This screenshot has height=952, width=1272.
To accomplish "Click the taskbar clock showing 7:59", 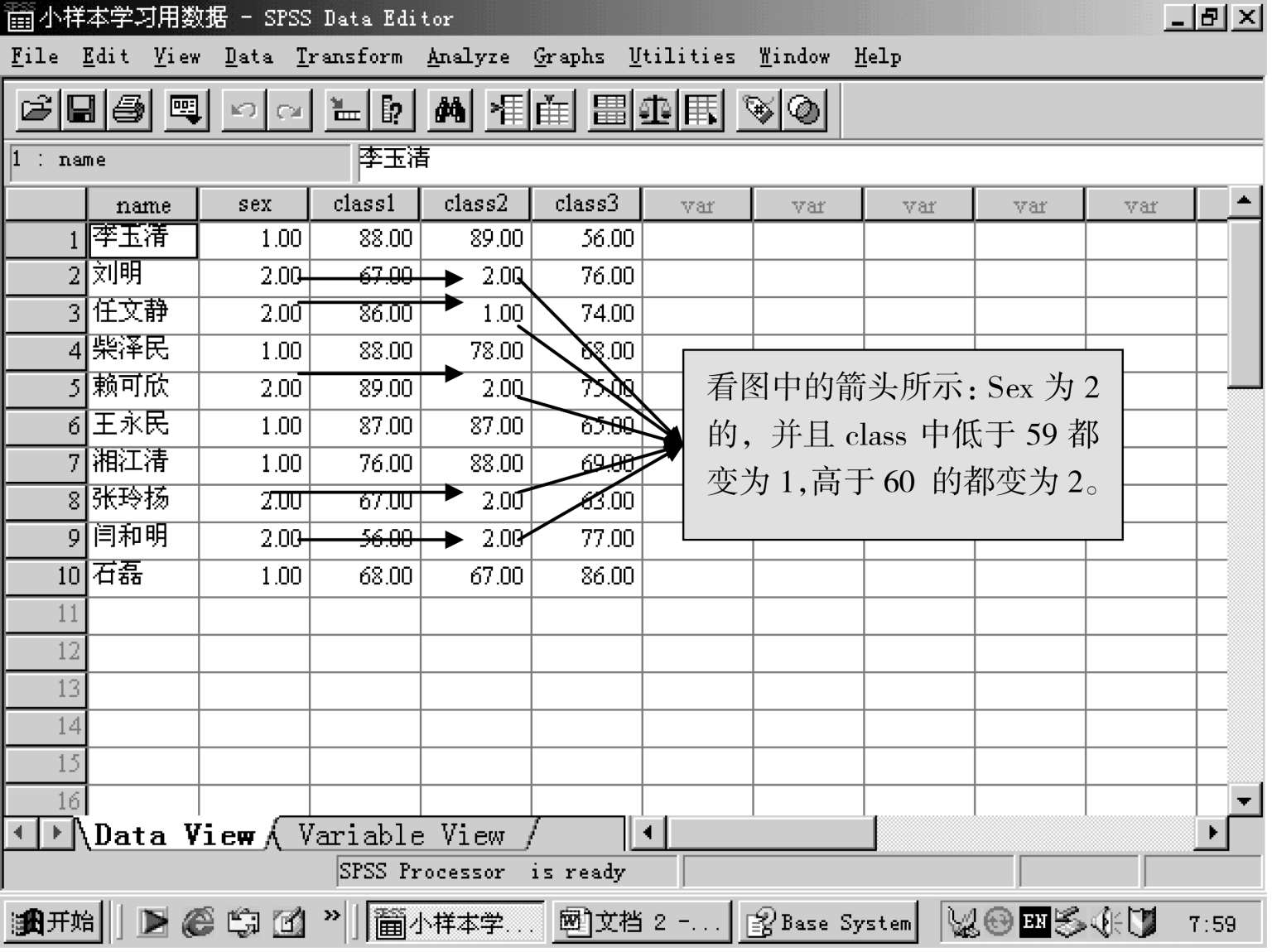I will pyautogui.click(x=1212, y=923).
